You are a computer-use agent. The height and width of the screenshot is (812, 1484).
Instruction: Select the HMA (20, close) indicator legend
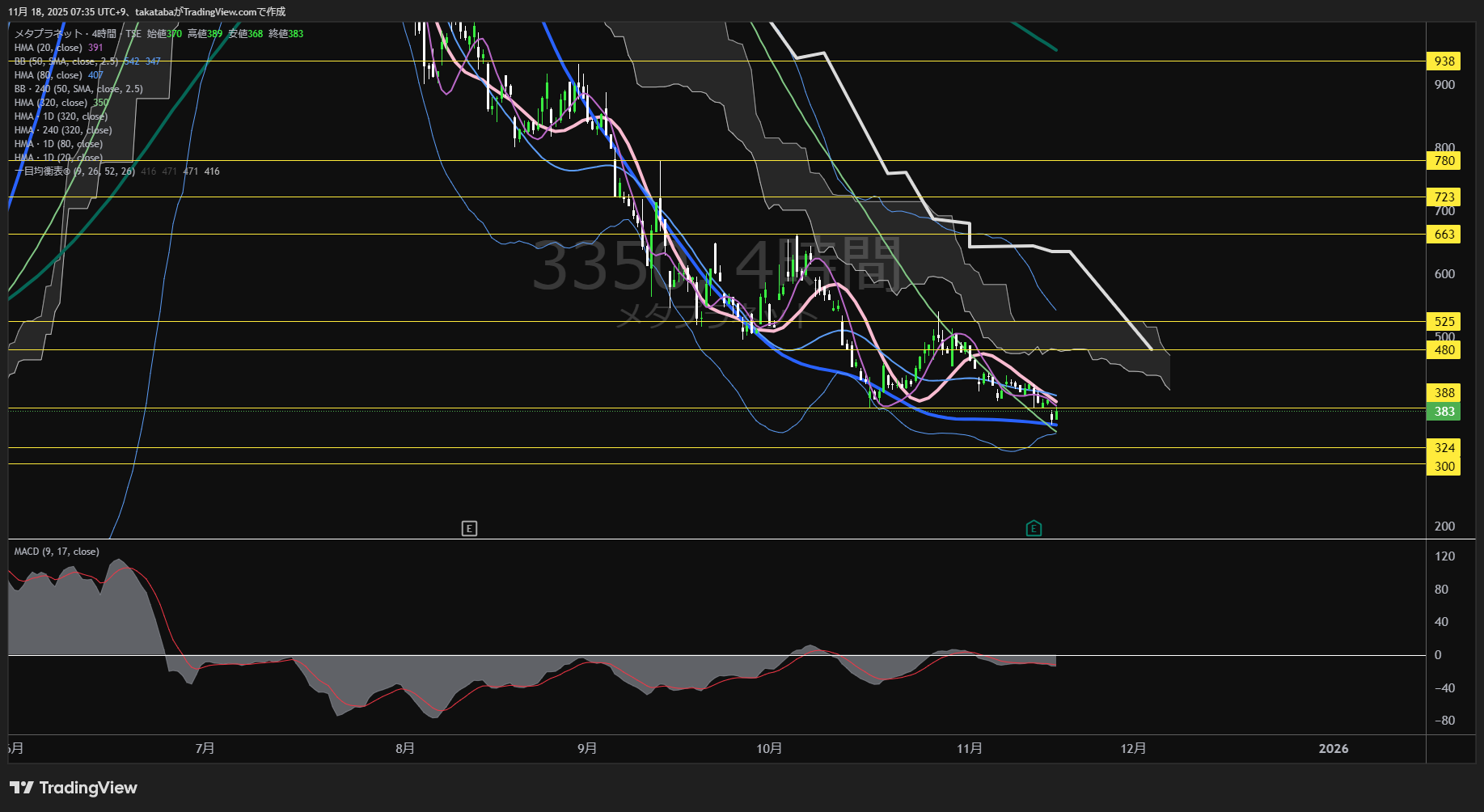(49, 48)
